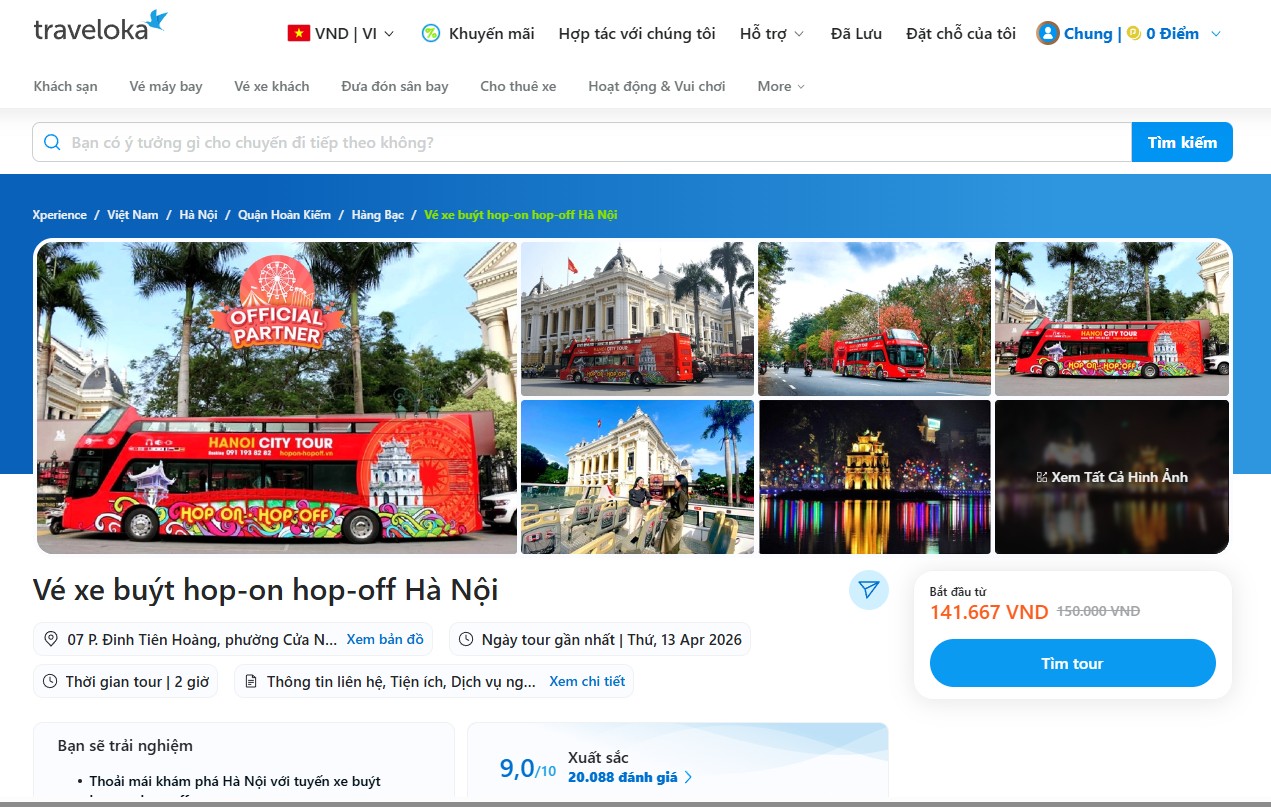
Task: Click the search magnifier icon
Action: (x=52, y=142)
